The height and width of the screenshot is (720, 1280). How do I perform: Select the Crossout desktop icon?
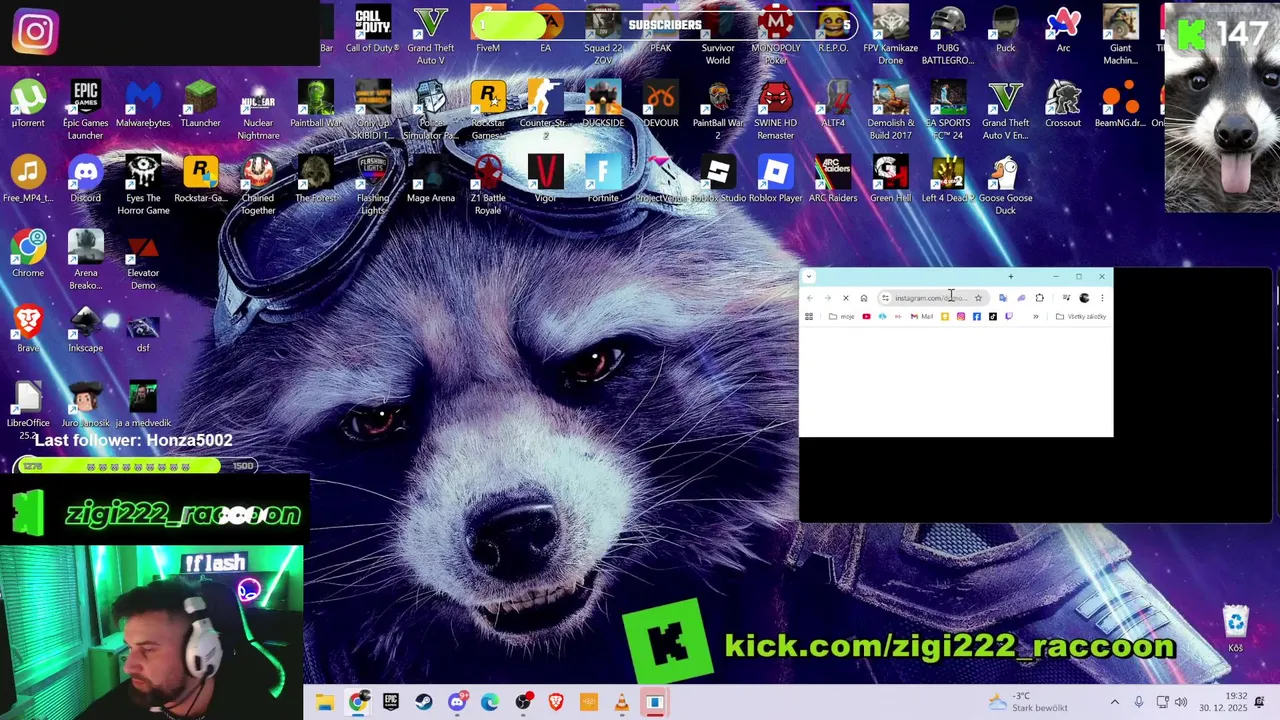click(1063, 105)
